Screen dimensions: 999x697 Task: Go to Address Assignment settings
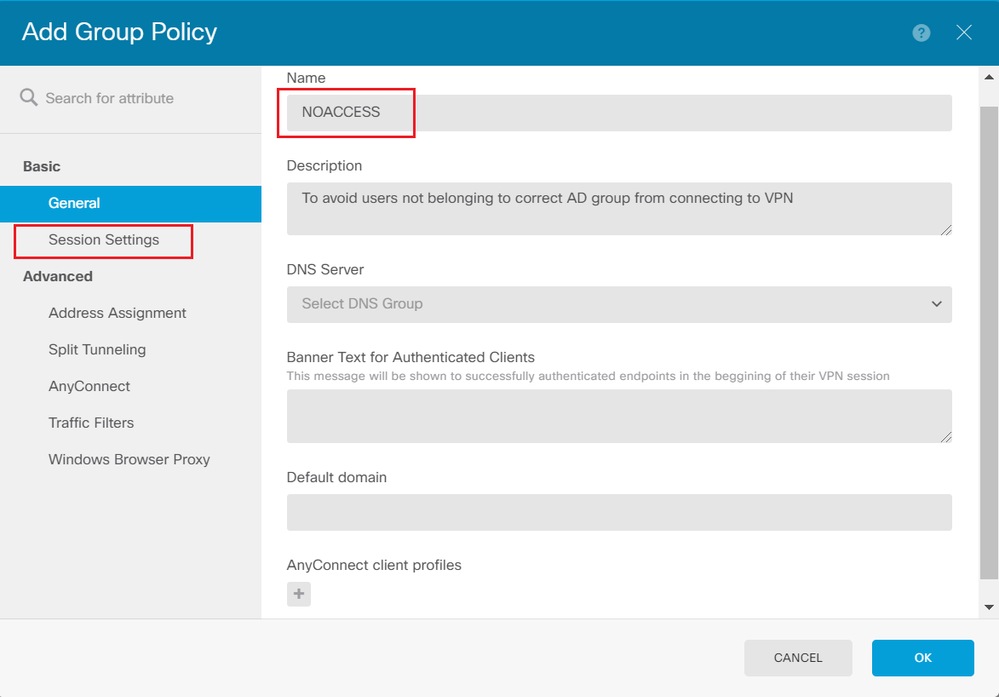click(117, 313)
